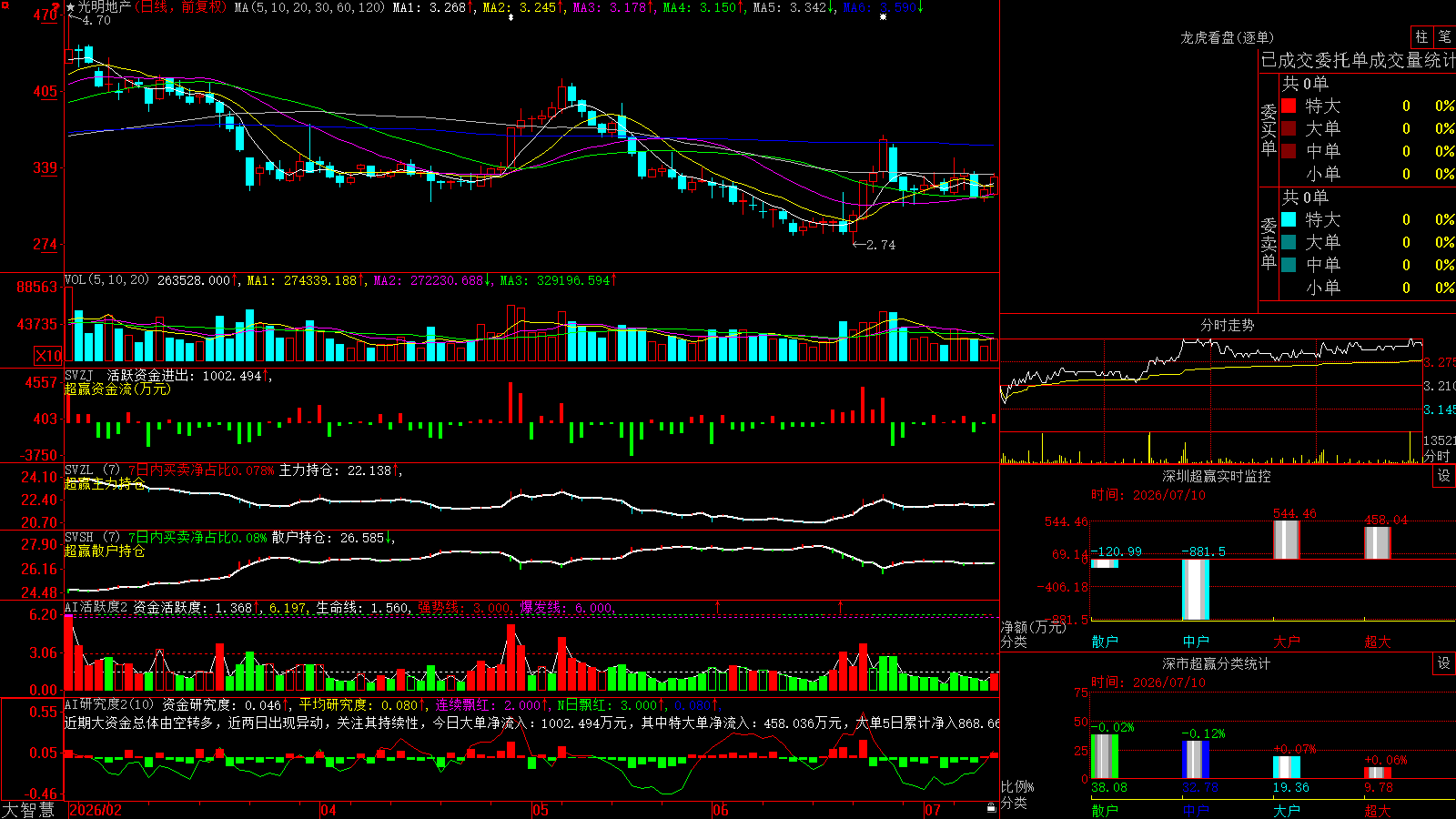Click the X10 volume scale marker
The image size is (1456, 819).
click(x=48, y=356)
